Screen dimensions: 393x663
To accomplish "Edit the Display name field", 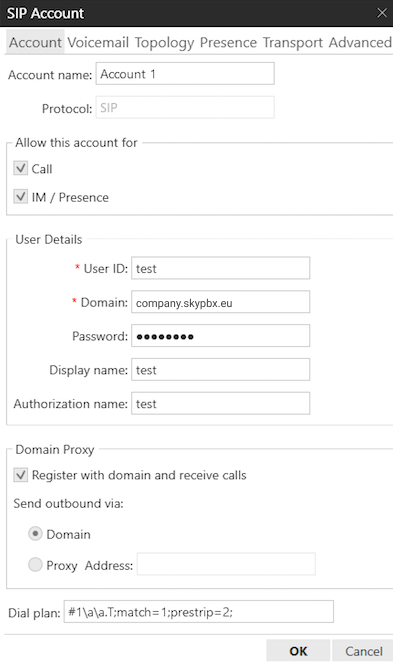I will tap(220, 370).
